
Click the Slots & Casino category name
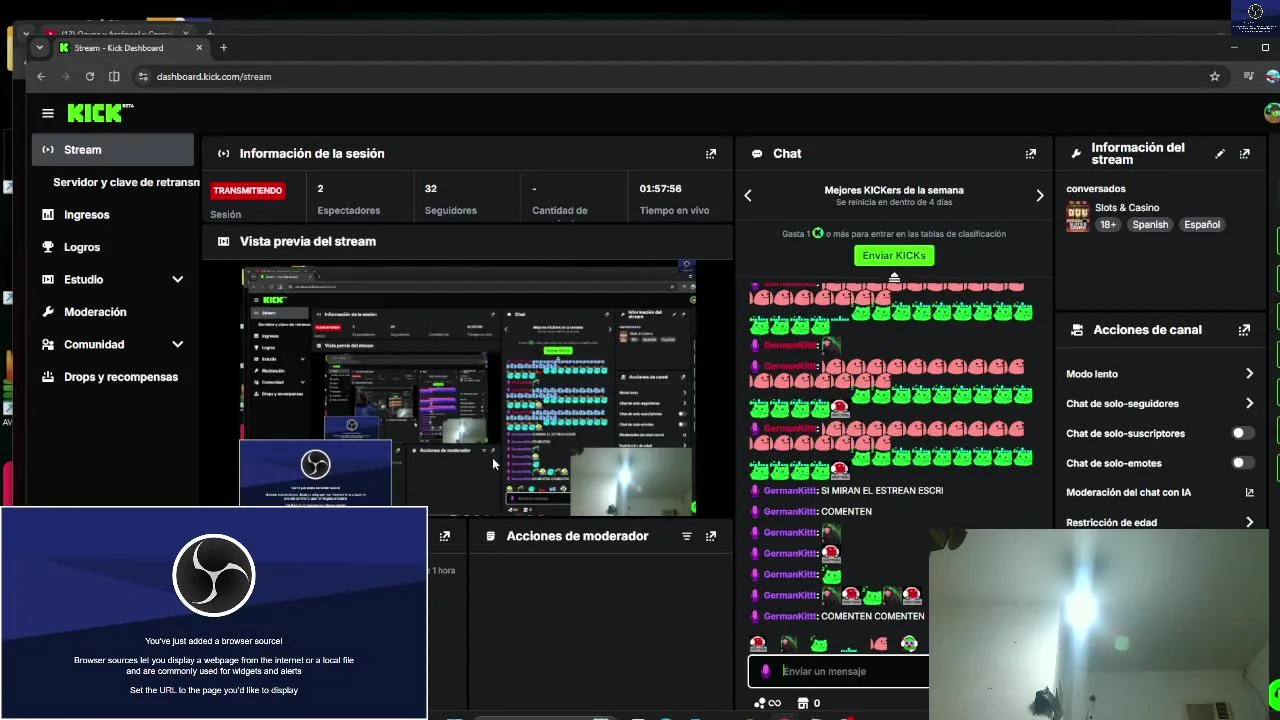(1127, 208)
